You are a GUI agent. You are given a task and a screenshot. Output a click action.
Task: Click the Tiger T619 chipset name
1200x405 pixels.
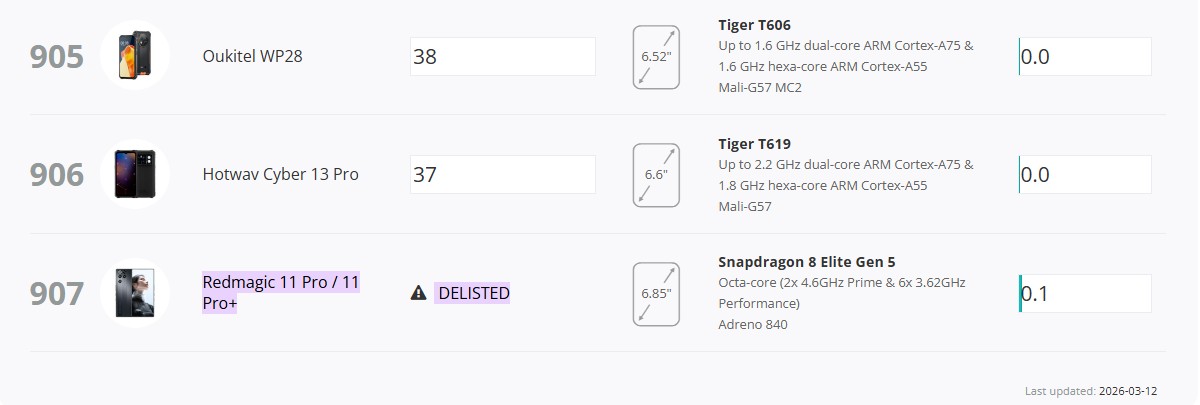(754, 144)
